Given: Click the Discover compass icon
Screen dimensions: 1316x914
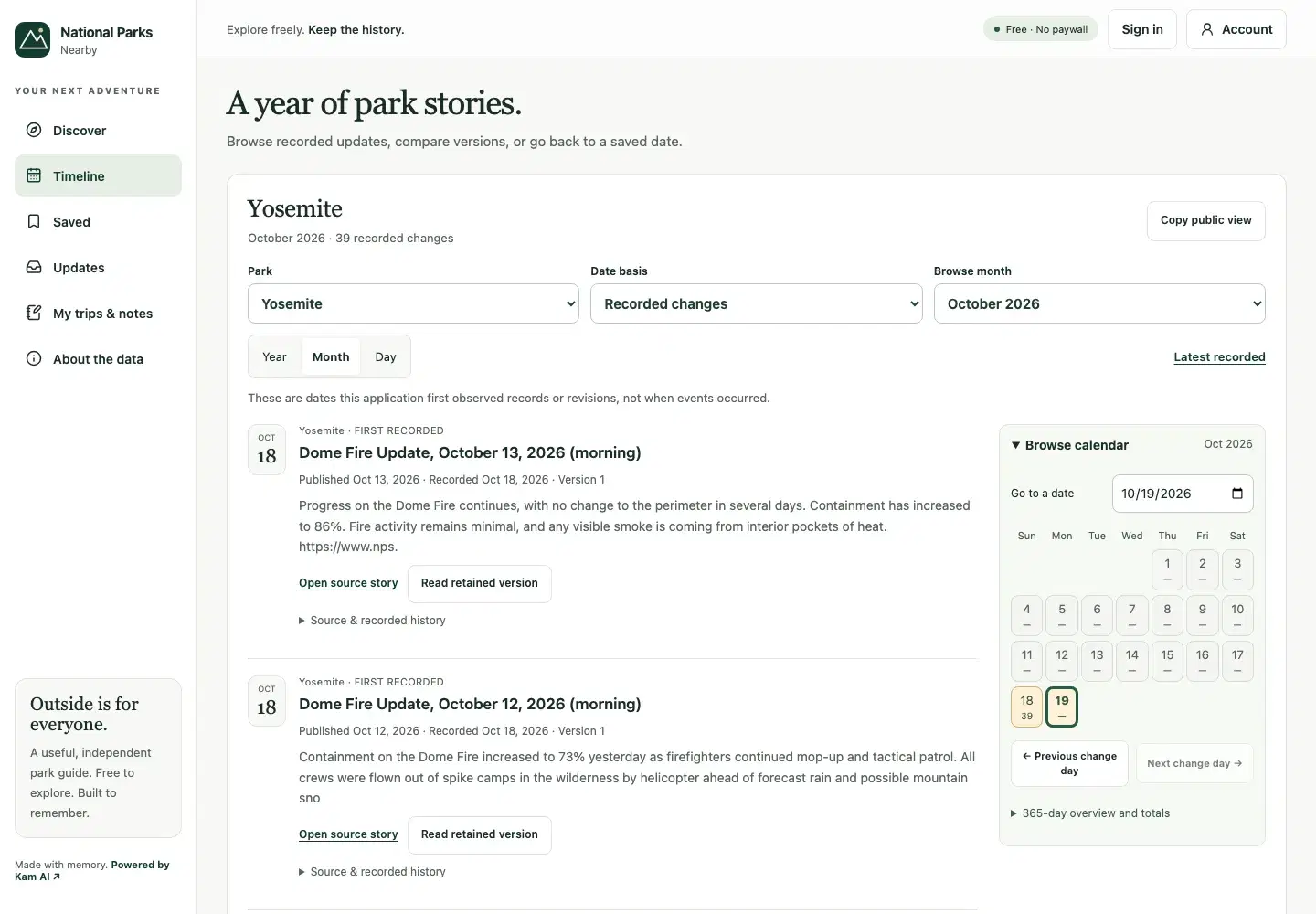Looking at the screenshot, I should coord(34,130).
